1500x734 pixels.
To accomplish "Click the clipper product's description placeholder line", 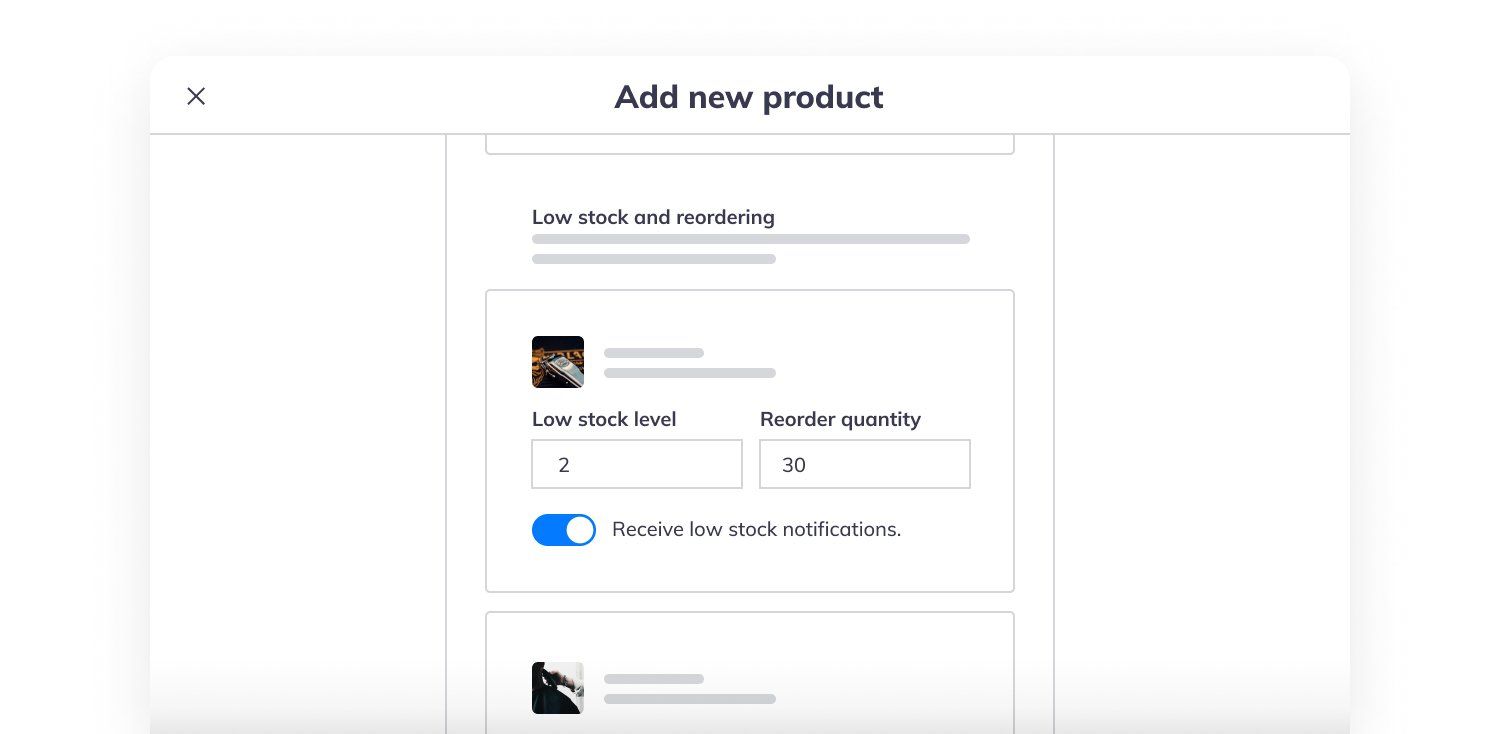I will tap(690, 373).
